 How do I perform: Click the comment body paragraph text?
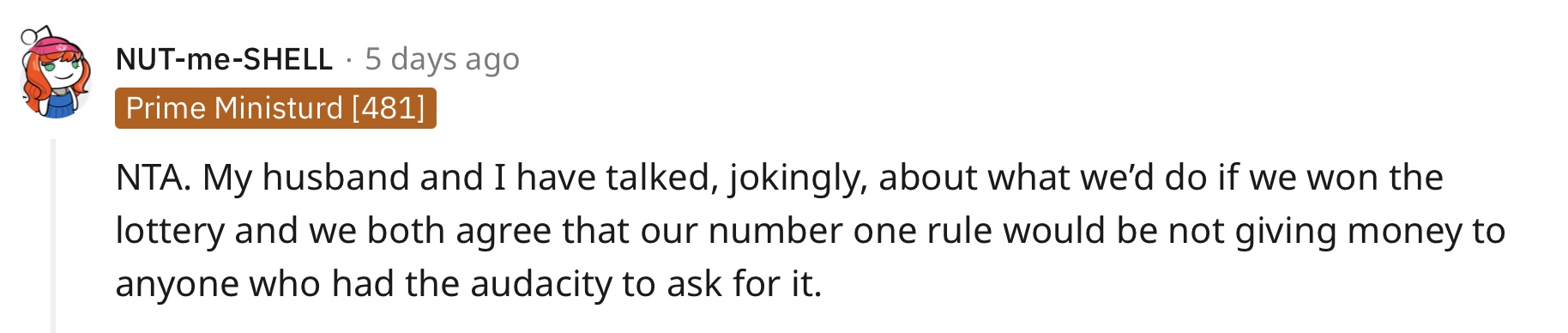point(810,231)
